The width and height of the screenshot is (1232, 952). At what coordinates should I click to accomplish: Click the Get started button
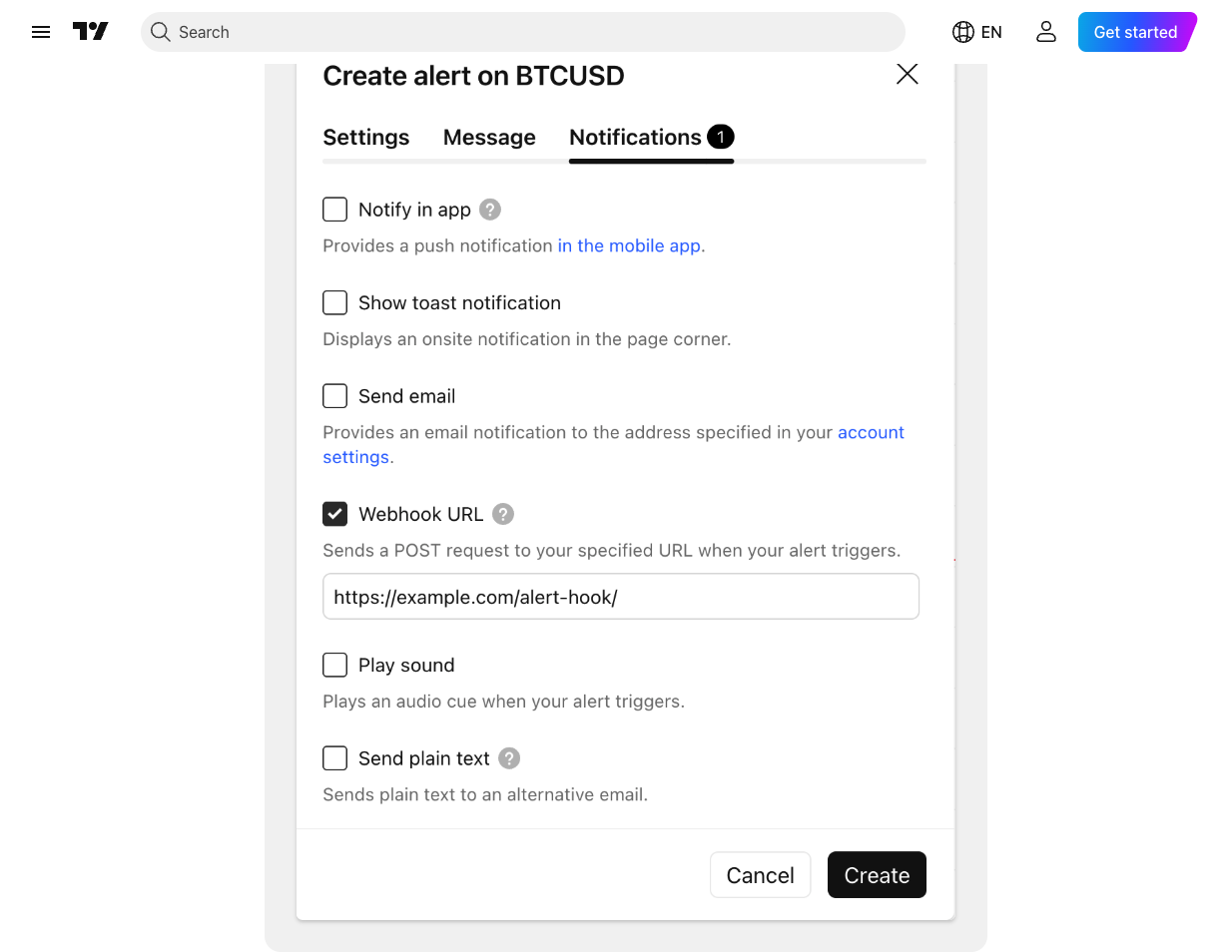(x=1135, y=31)
